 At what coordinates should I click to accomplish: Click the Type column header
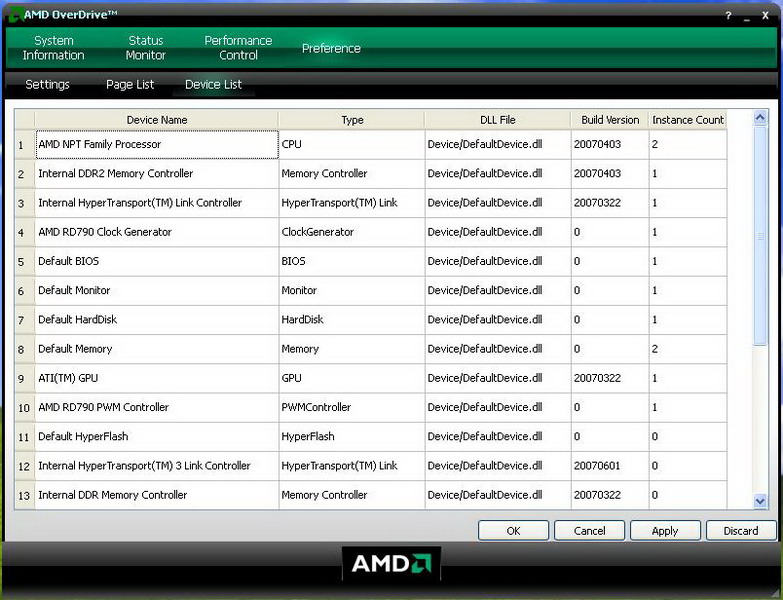[x=352, y=120]
